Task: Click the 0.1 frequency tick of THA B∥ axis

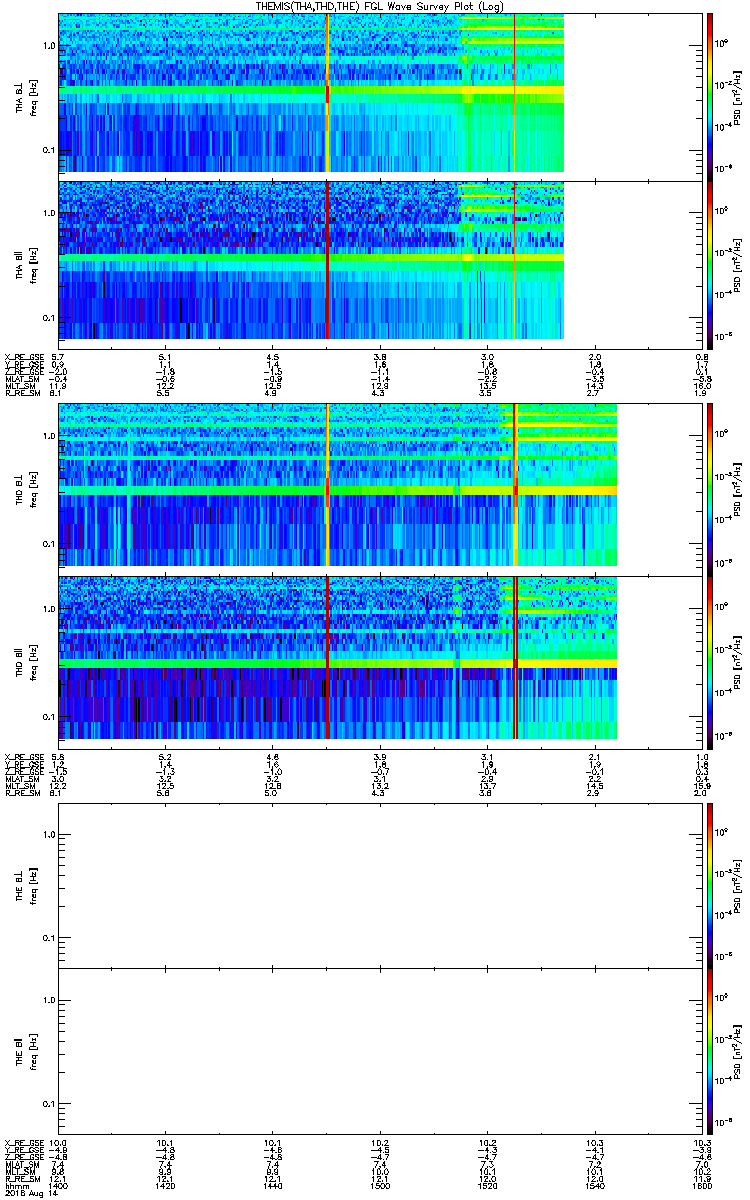Action: click(x=48, y=318)
